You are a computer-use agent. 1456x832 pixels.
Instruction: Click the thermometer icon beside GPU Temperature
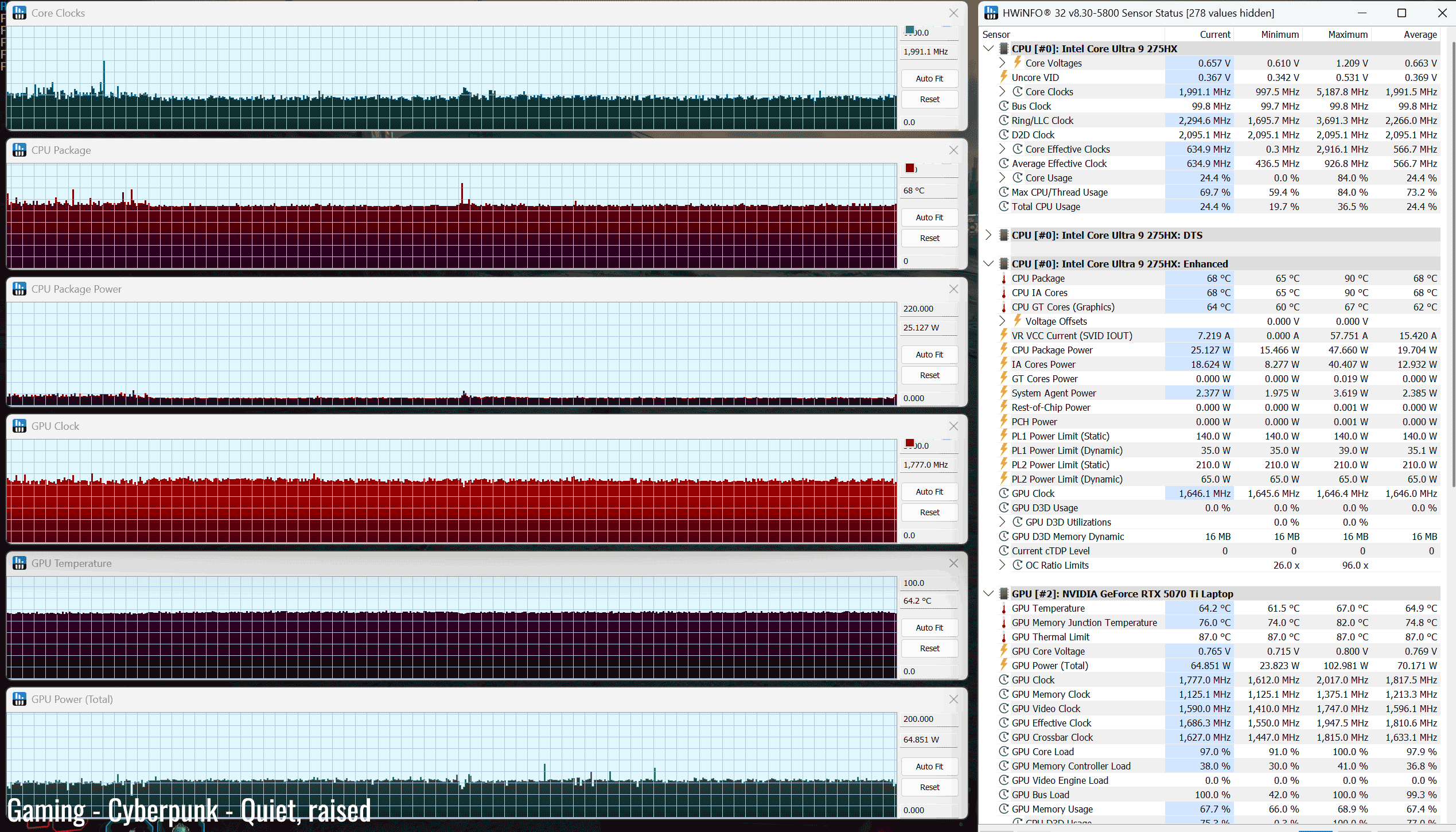tap(1004, 609)
